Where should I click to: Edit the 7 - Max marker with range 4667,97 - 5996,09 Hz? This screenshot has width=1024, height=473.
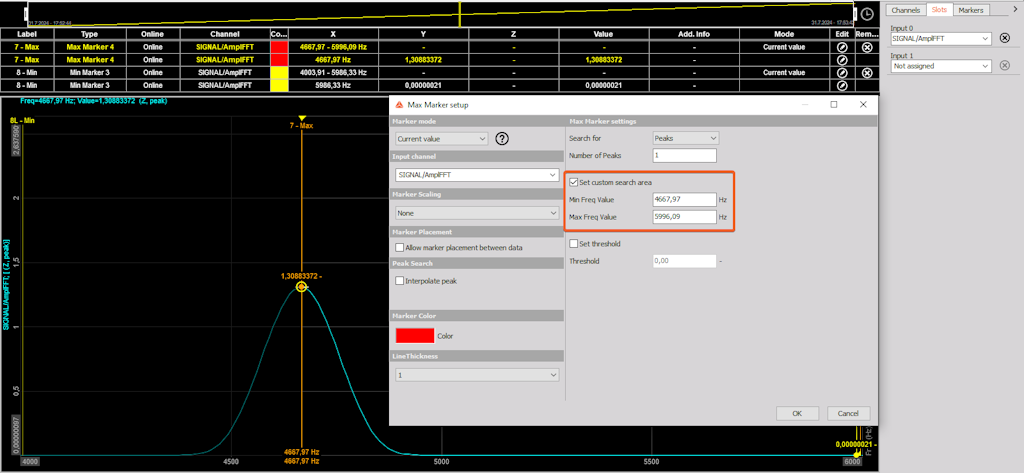842,47
